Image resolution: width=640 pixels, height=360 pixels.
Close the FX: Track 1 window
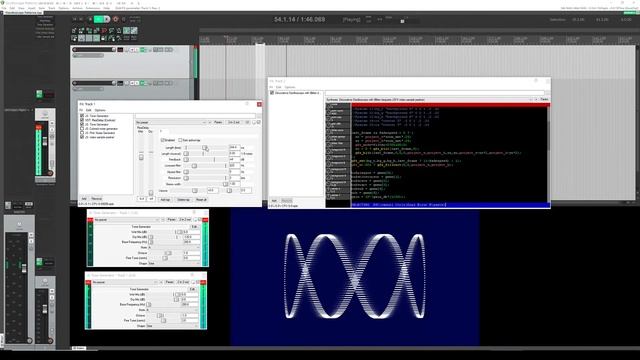pyautogui.click(x=259, y=104)
